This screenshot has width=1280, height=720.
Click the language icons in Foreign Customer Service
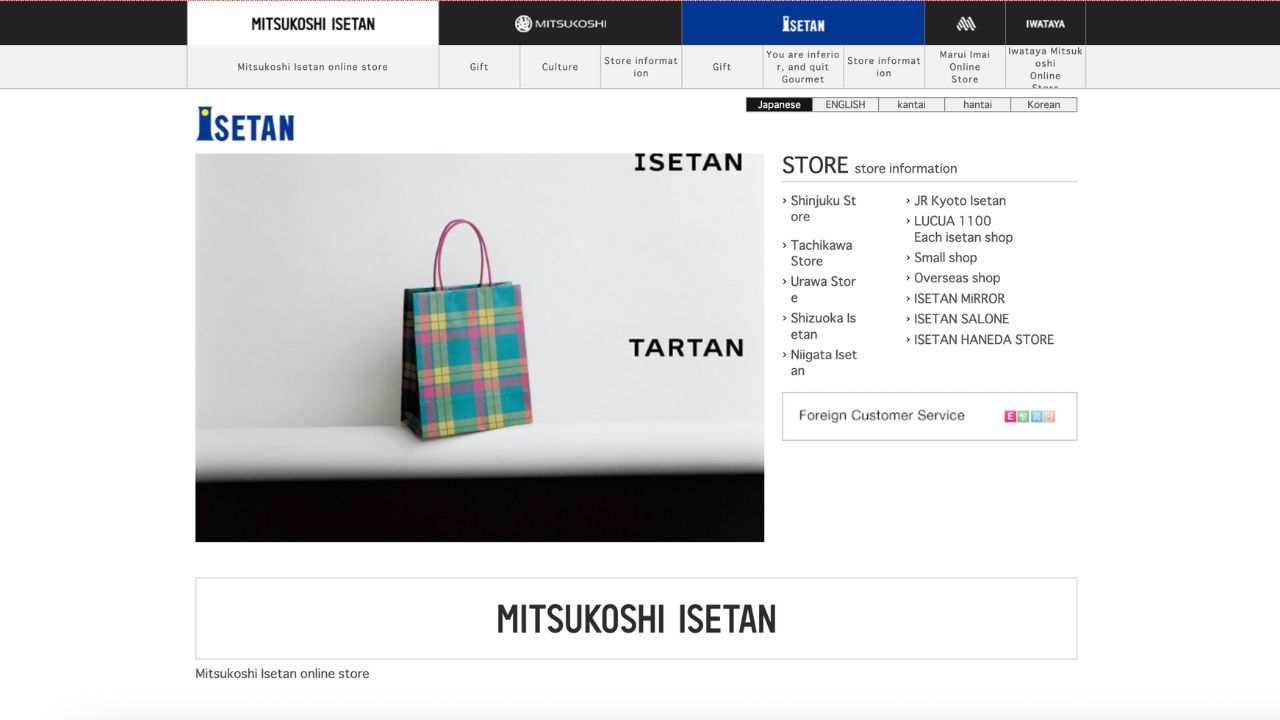click(x=1030, y=416)
